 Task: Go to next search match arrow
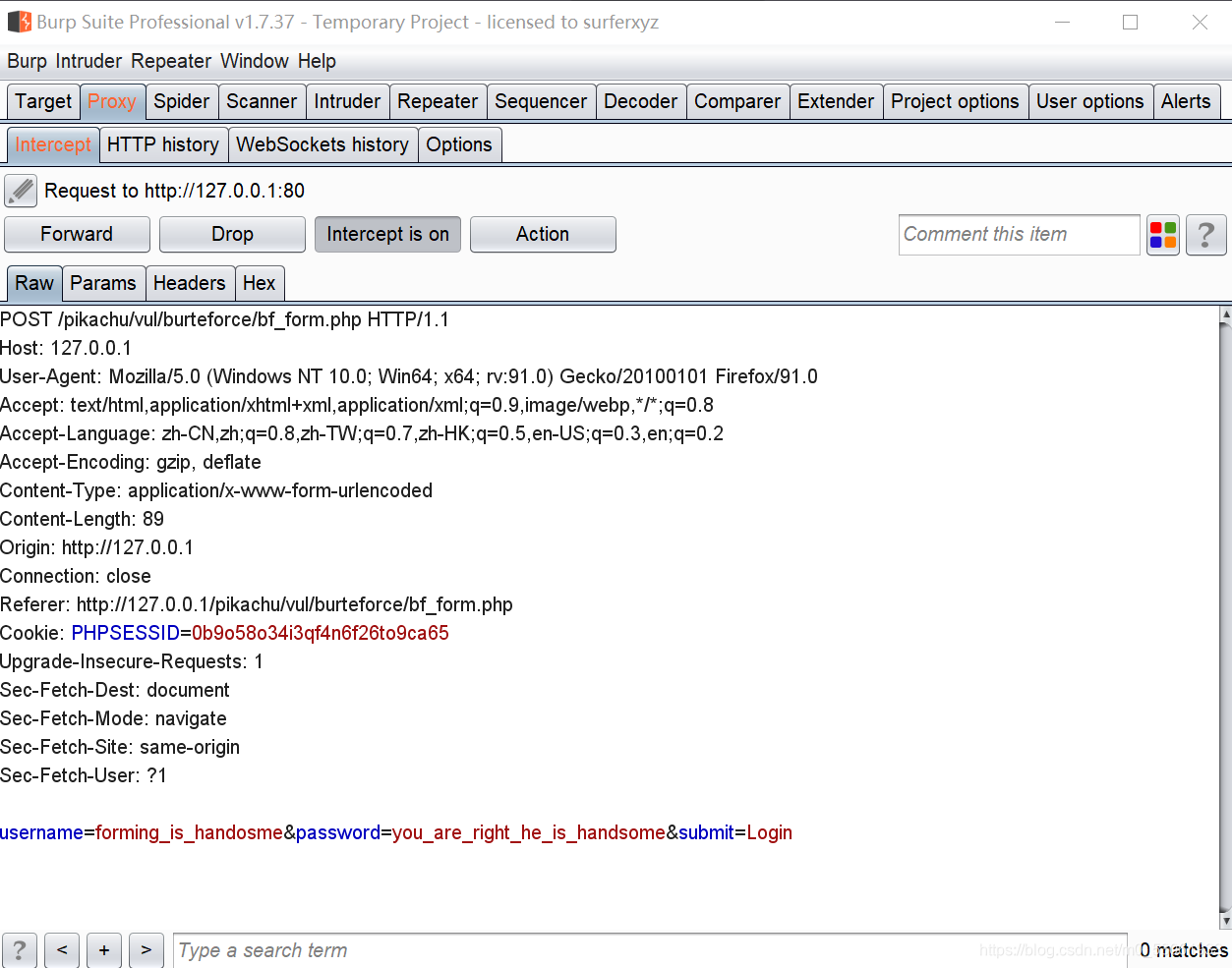click(x=147, y=950)
